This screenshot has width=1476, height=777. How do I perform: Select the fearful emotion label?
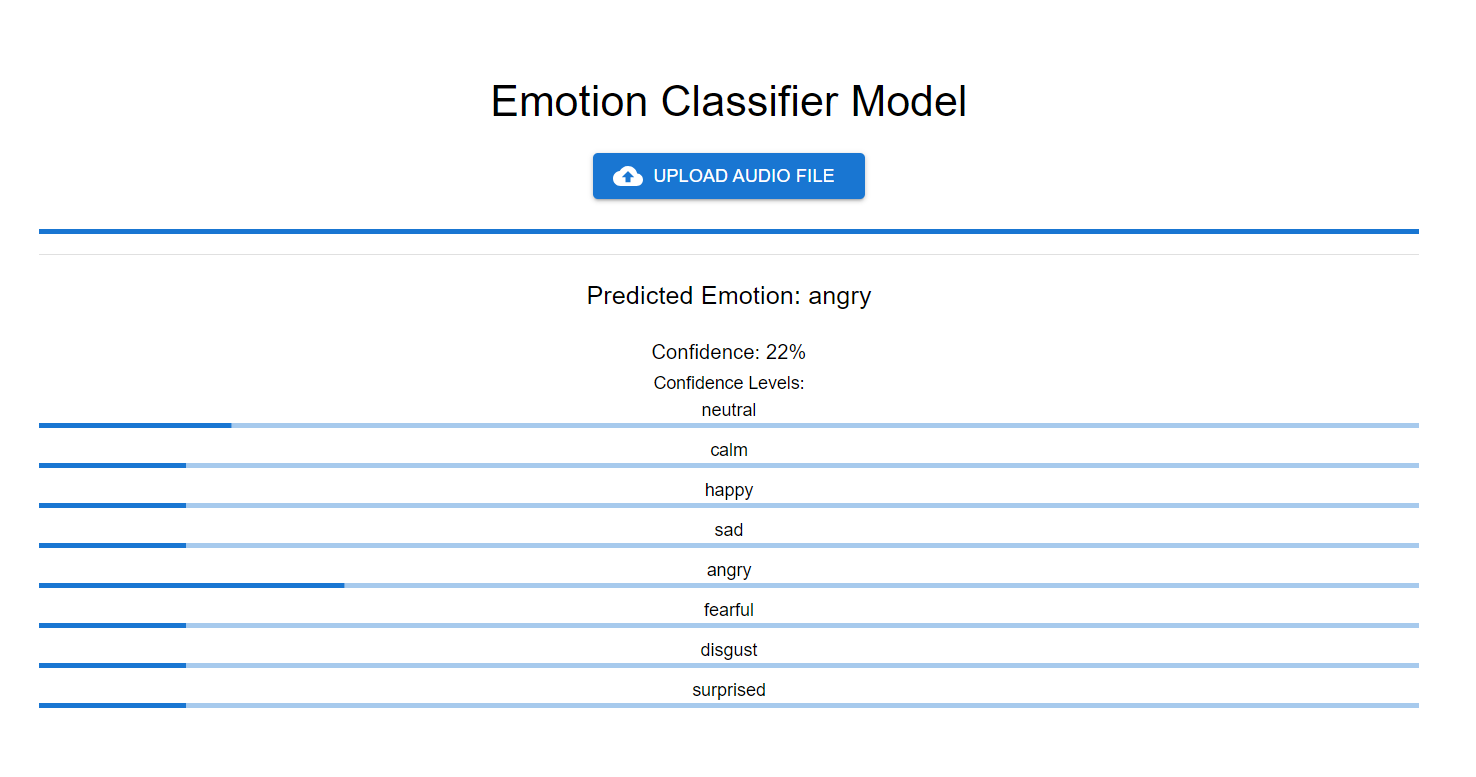729,610
